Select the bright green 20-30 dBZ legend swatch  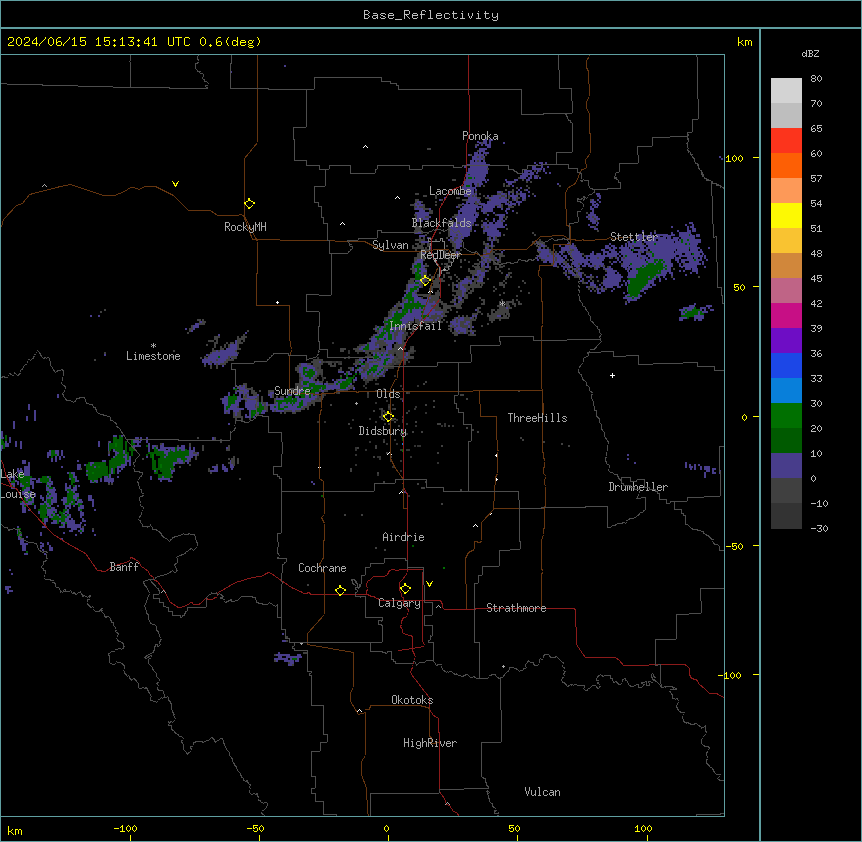click(786, 416)
